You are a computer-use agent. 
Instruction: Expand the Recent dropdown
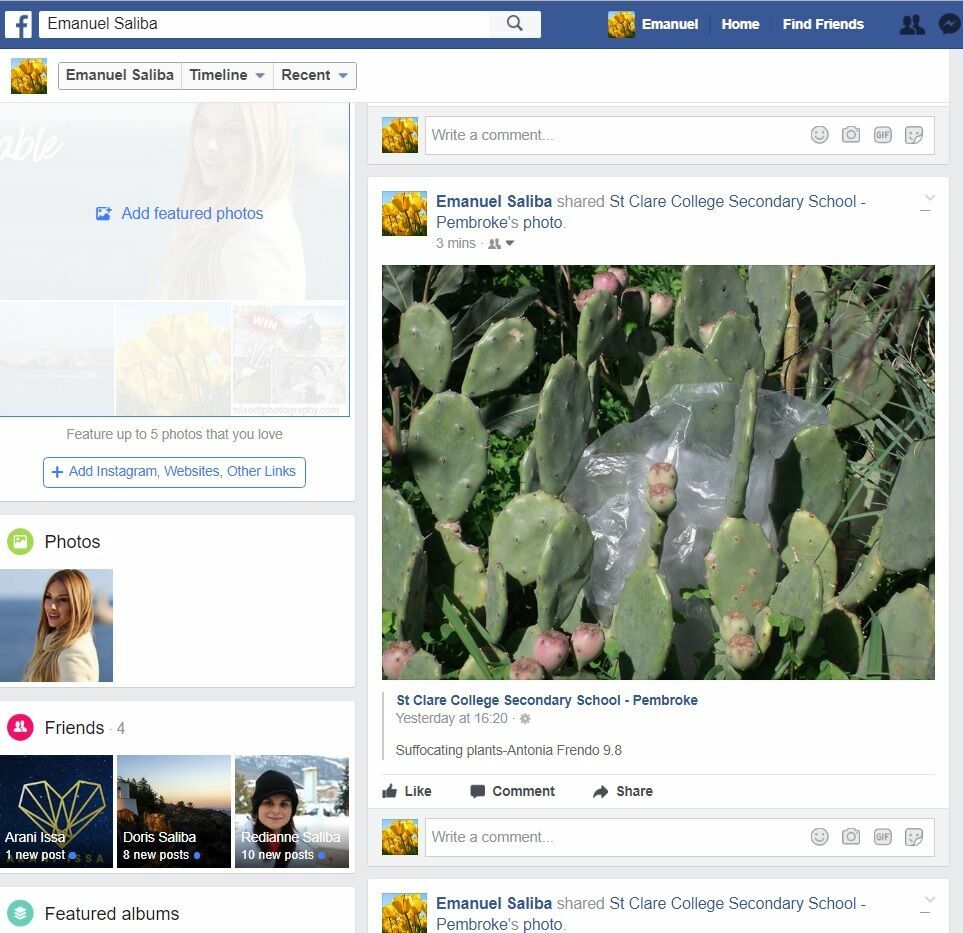[314, 75]
